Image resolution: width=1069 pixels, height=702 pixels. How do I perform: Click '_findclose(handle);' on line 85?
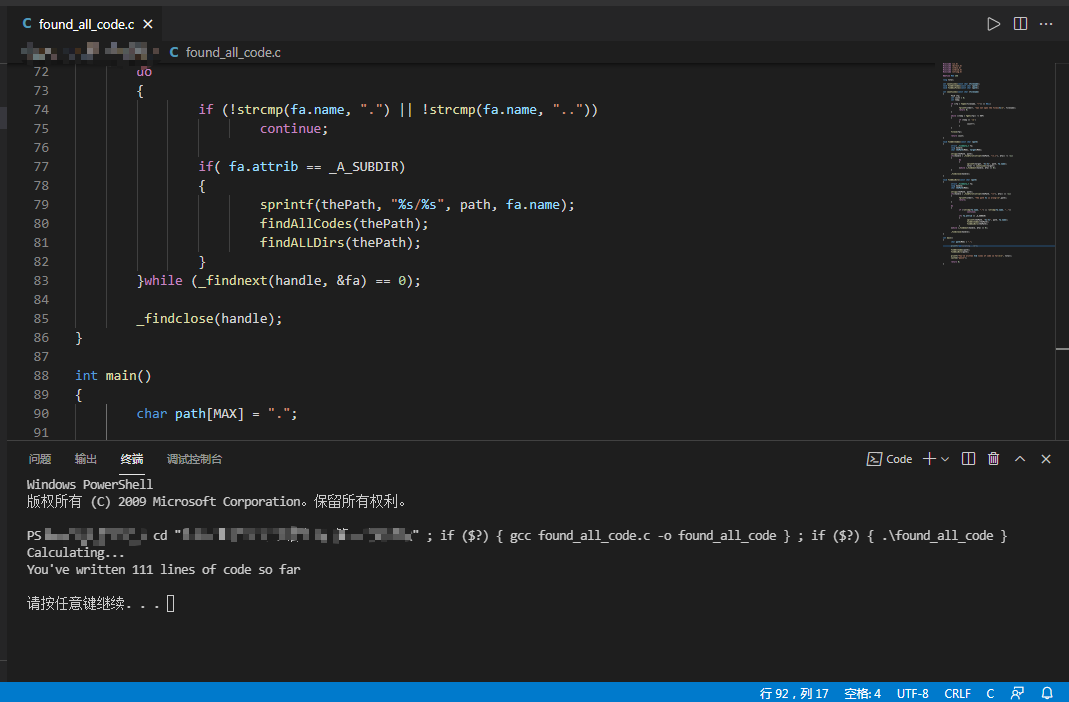(x=209, y=319)
